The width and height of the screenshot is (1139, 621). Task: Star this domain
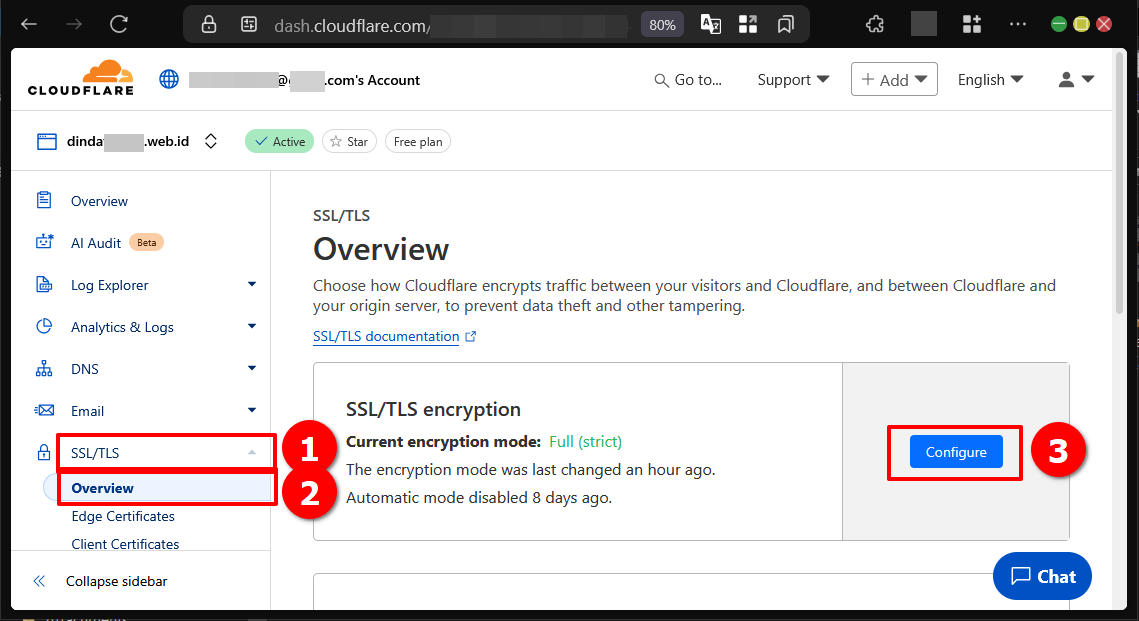click(349, 142)
